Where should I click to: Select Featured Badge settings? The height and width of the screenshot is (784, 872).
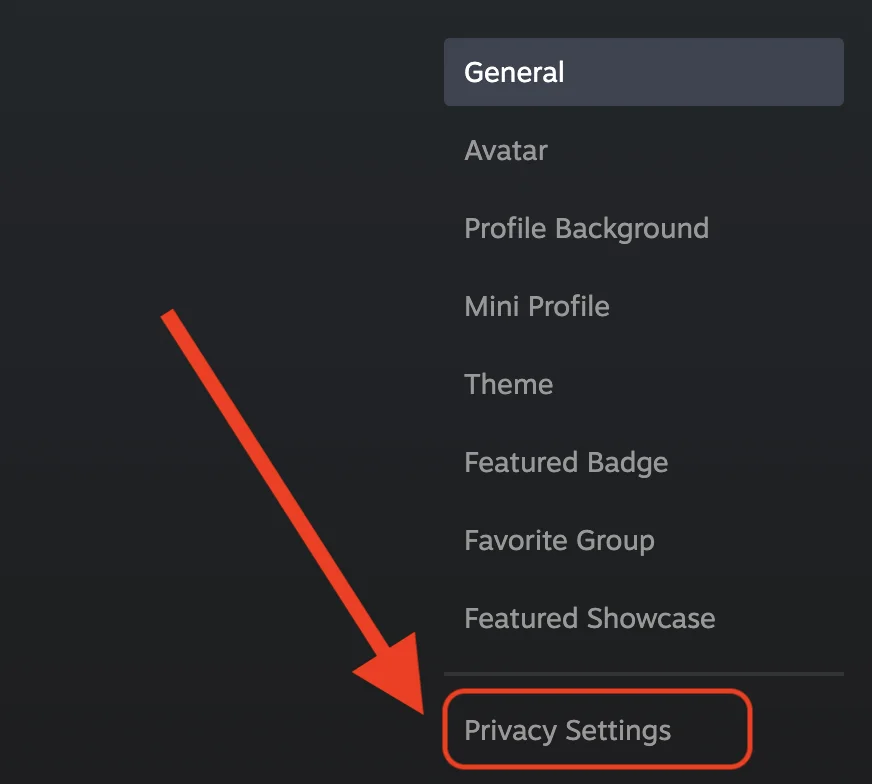pyautogui.click(x=566, y=462)
